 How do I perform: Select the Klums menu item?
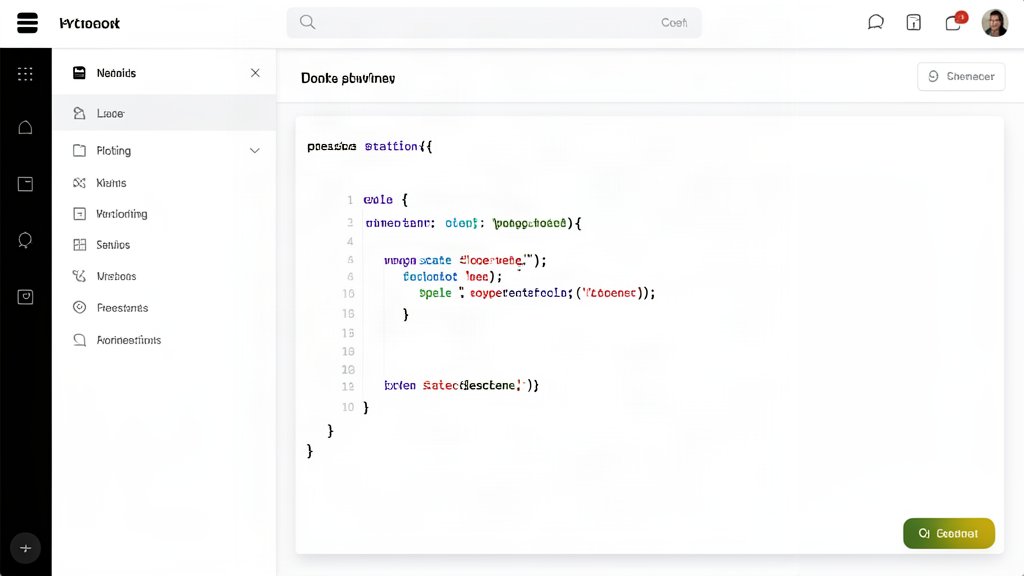pos(164,183)
